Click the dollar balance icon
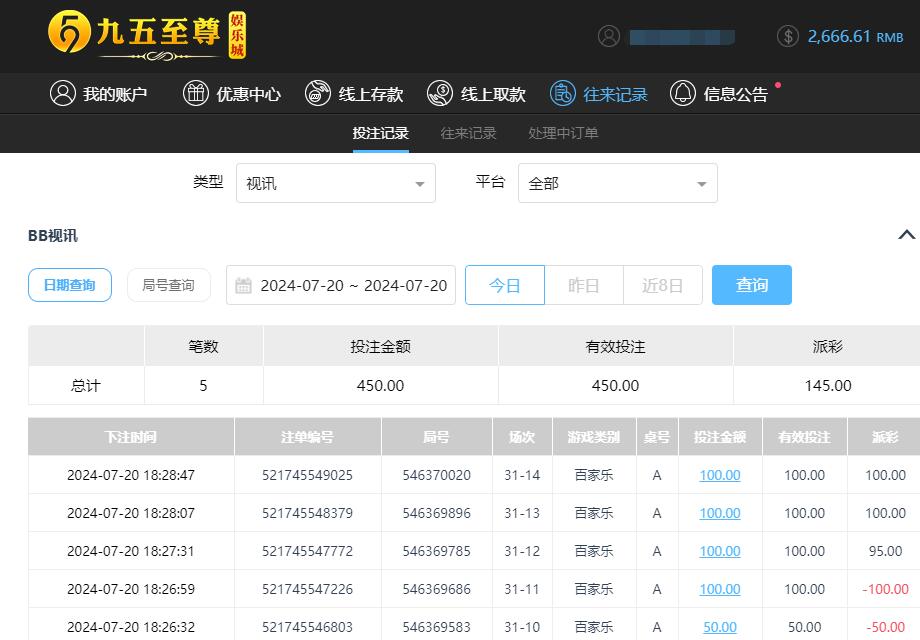The height and width of the screenshot is (640, 920). click(786, 36)
